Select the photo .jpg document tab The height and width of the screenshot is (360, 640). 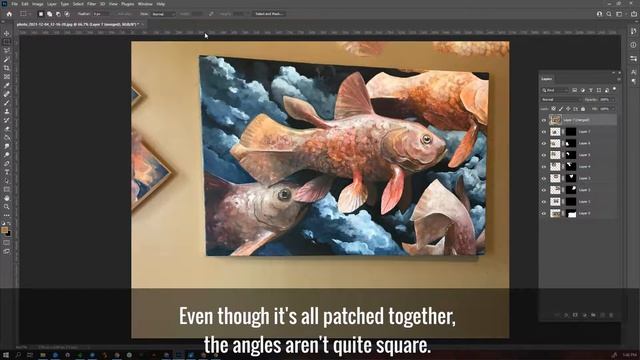coord(78,24)
